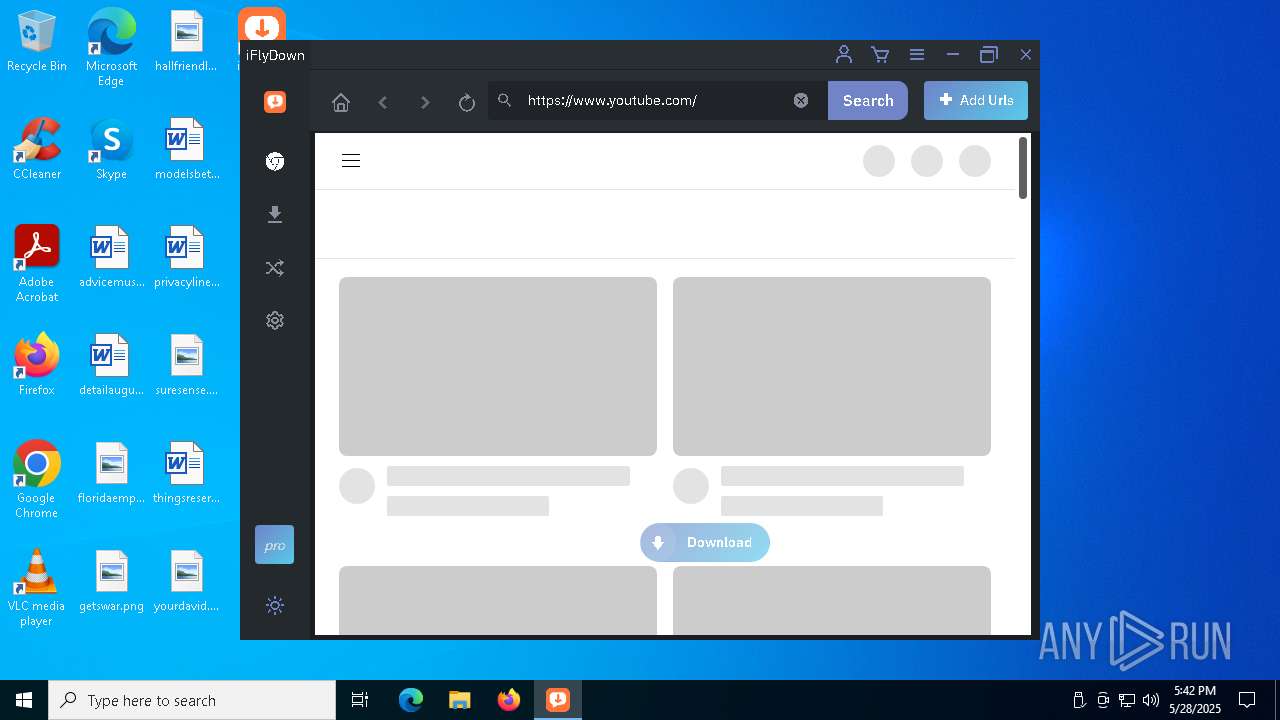The width and height of the screenshot is (1280, 720).
Task: Select the floridaemp... desktop file
Action: click(x=111, y=472)
